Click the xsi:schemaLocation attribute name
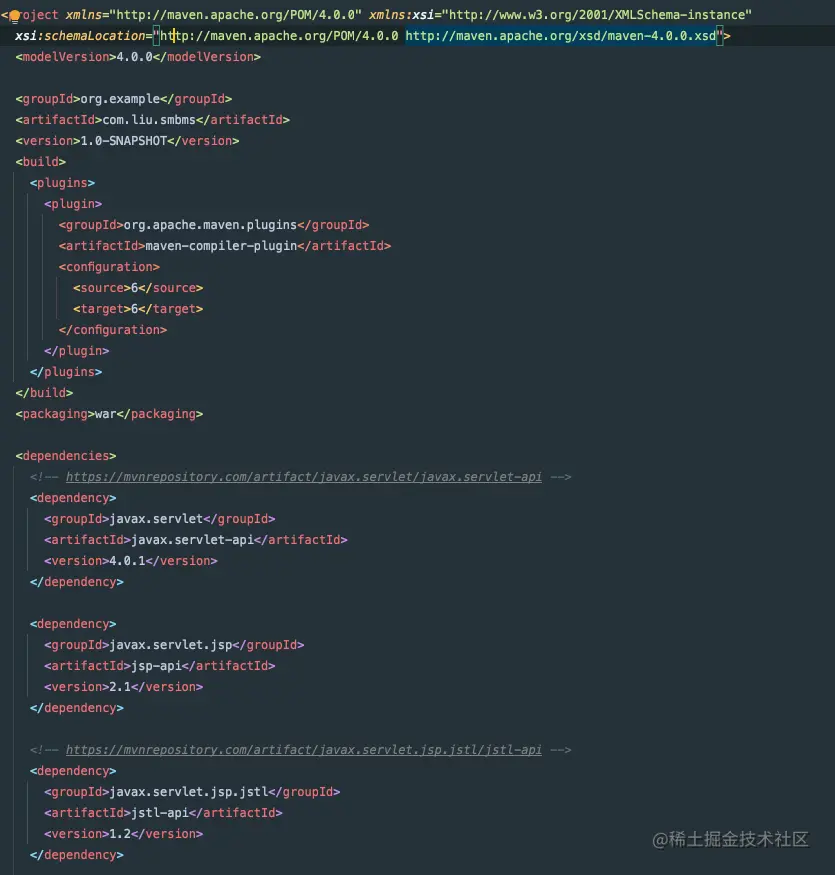The height and width of the screenshot is (875, 835). click(x=80, y=36)
